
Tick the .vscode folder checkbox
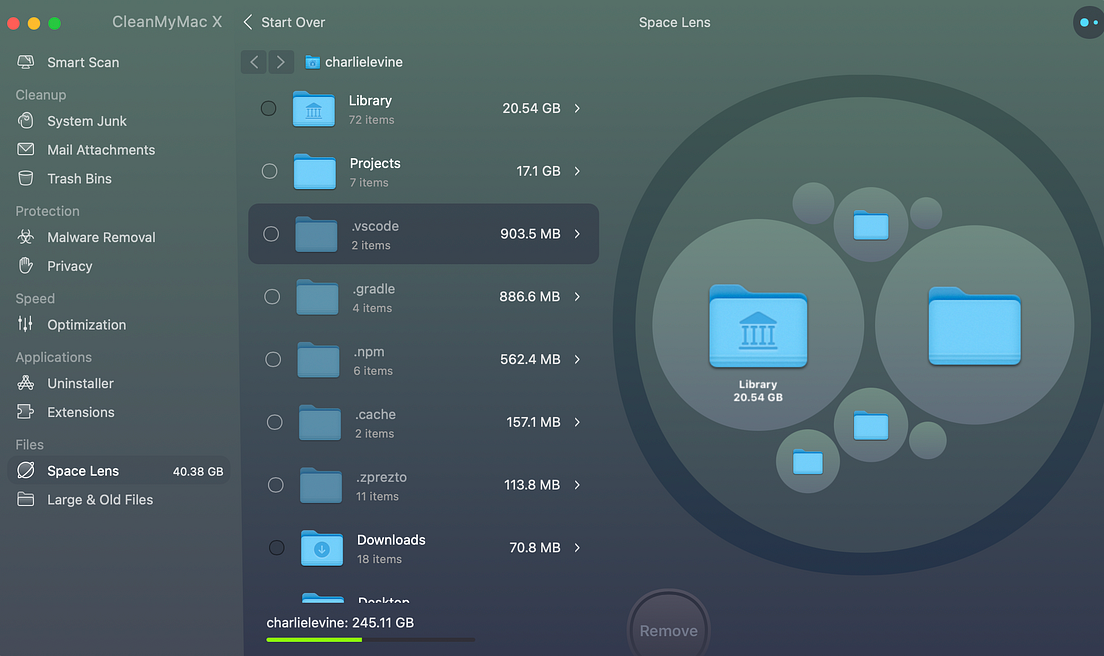pyautogui.click(x=271, y=234)
